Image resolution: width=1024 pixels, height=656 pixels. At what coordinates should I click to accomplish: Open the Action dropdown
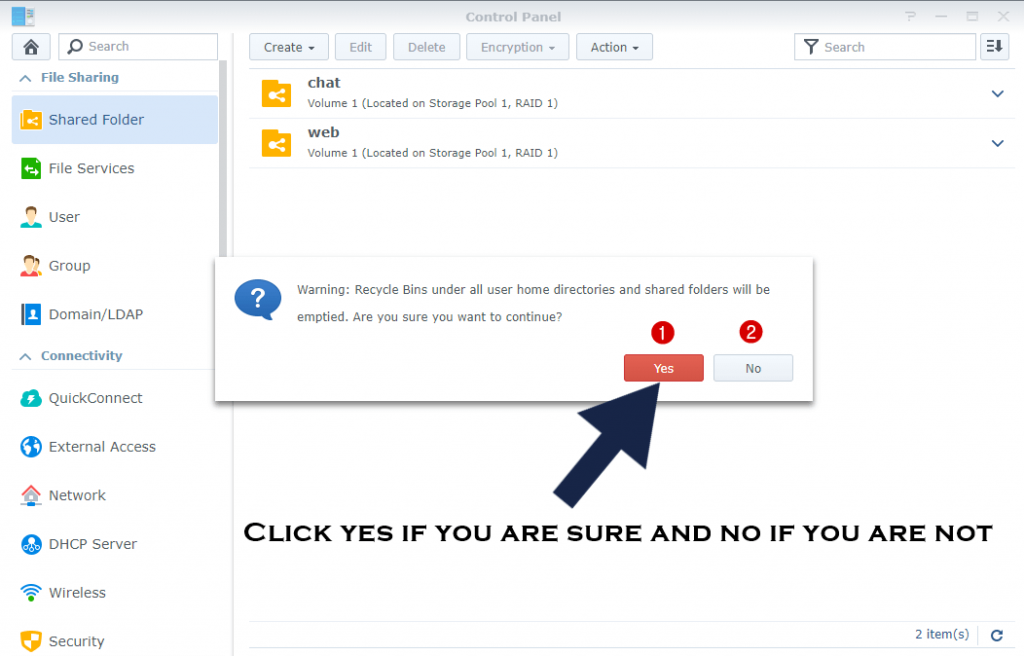(614, 46)
